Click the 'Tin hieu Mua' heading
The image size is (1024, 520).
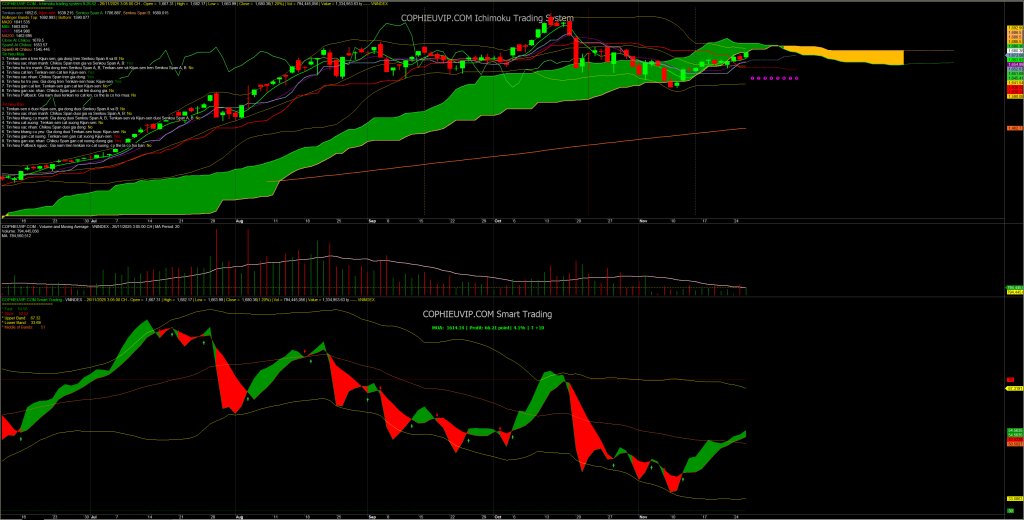pos(14,54)
